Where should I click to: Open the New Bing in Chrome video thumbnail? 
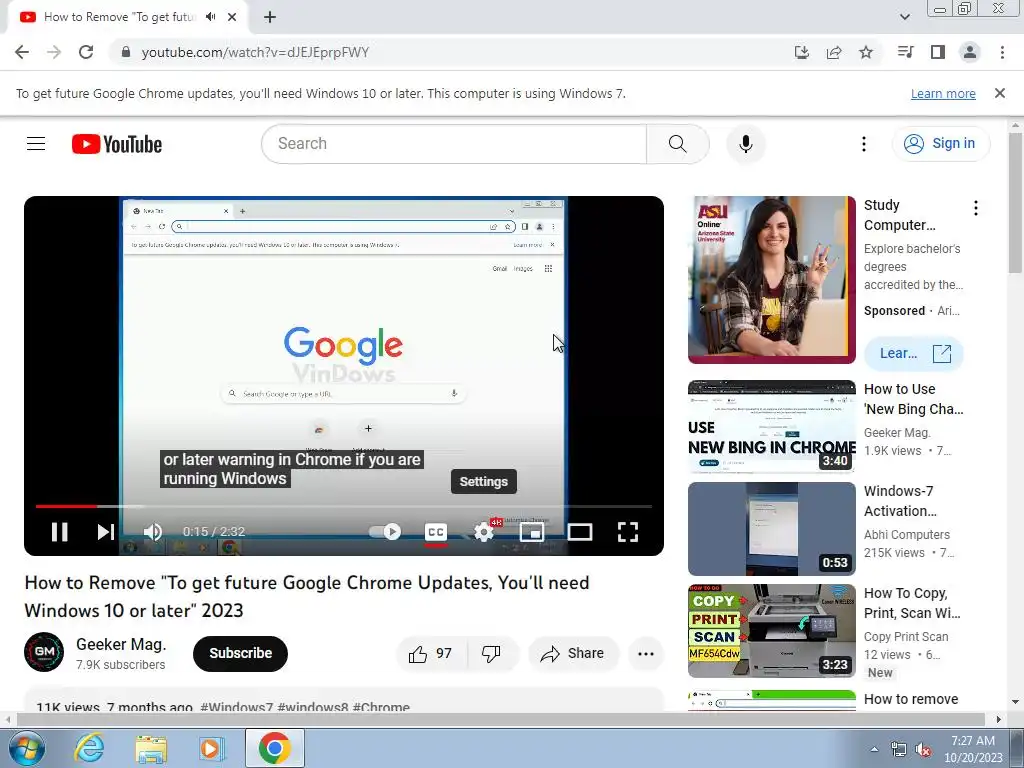(x=771, y=427)
